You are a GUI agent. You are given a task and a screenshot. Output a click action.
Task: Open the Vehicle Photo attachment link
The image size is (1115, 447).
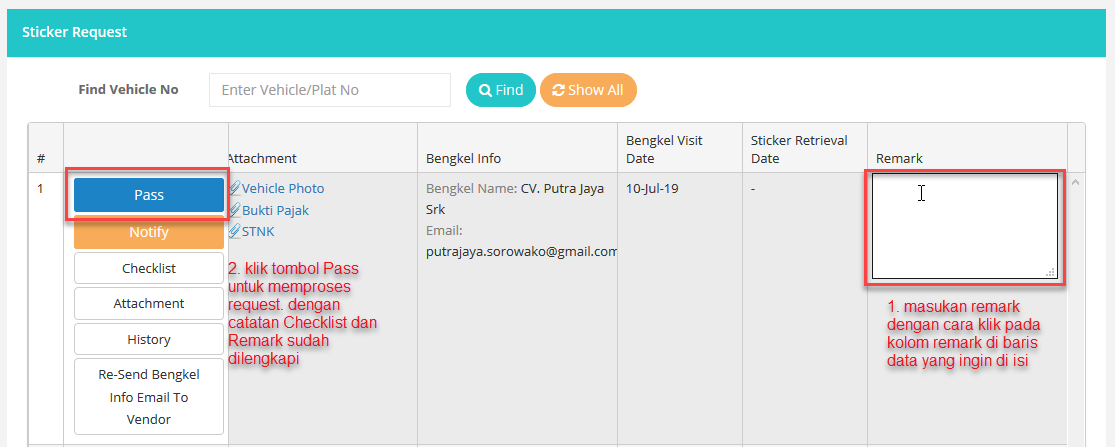[283, 188]
